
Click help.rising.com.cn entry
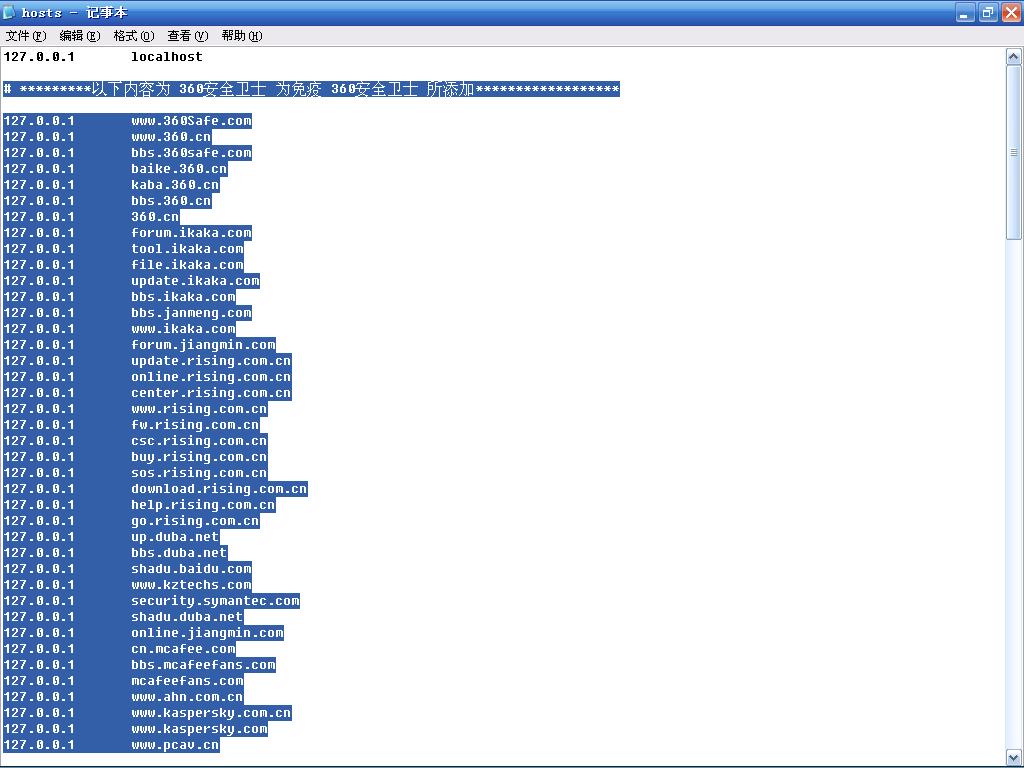tap(203, 505)
